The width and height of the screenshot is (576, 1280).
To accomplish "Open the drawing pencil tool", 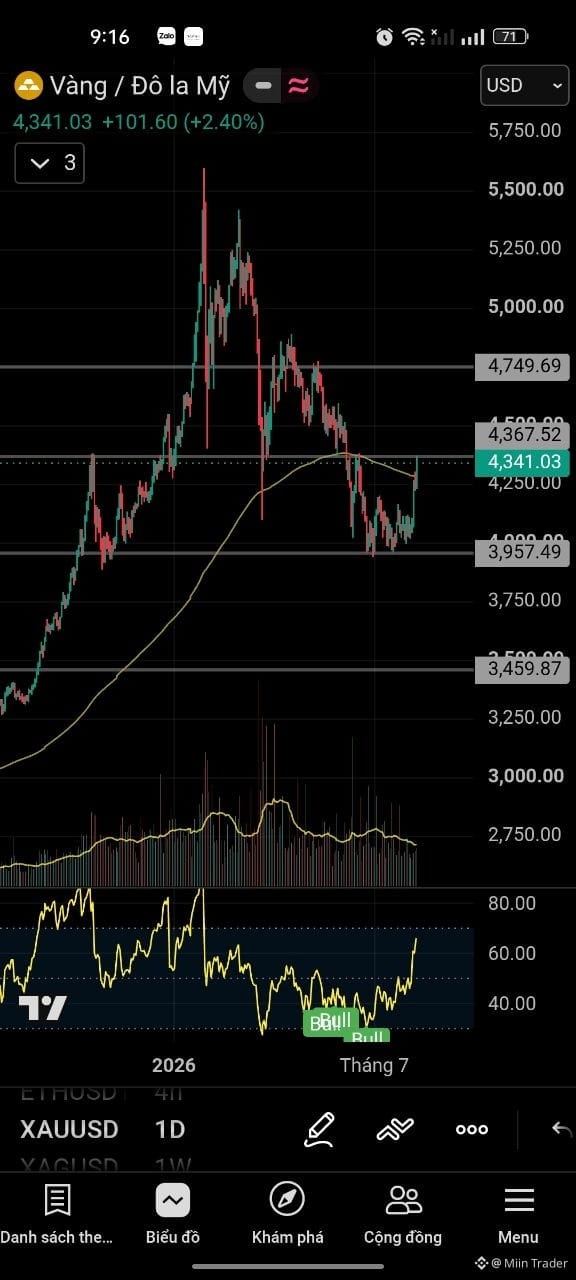I will (319, 1129).
